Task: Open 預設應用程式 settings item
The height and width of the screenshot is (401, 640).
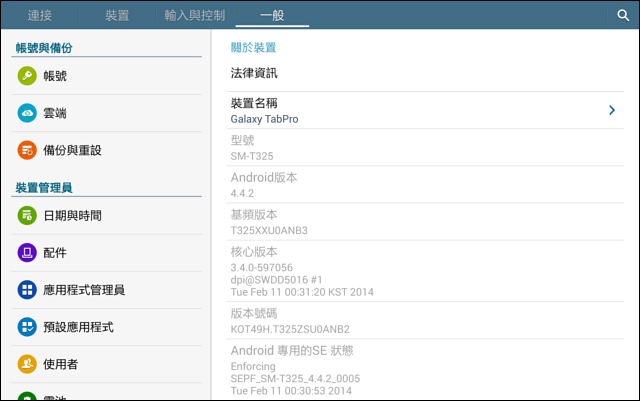Action: click(x=107, y=327)
